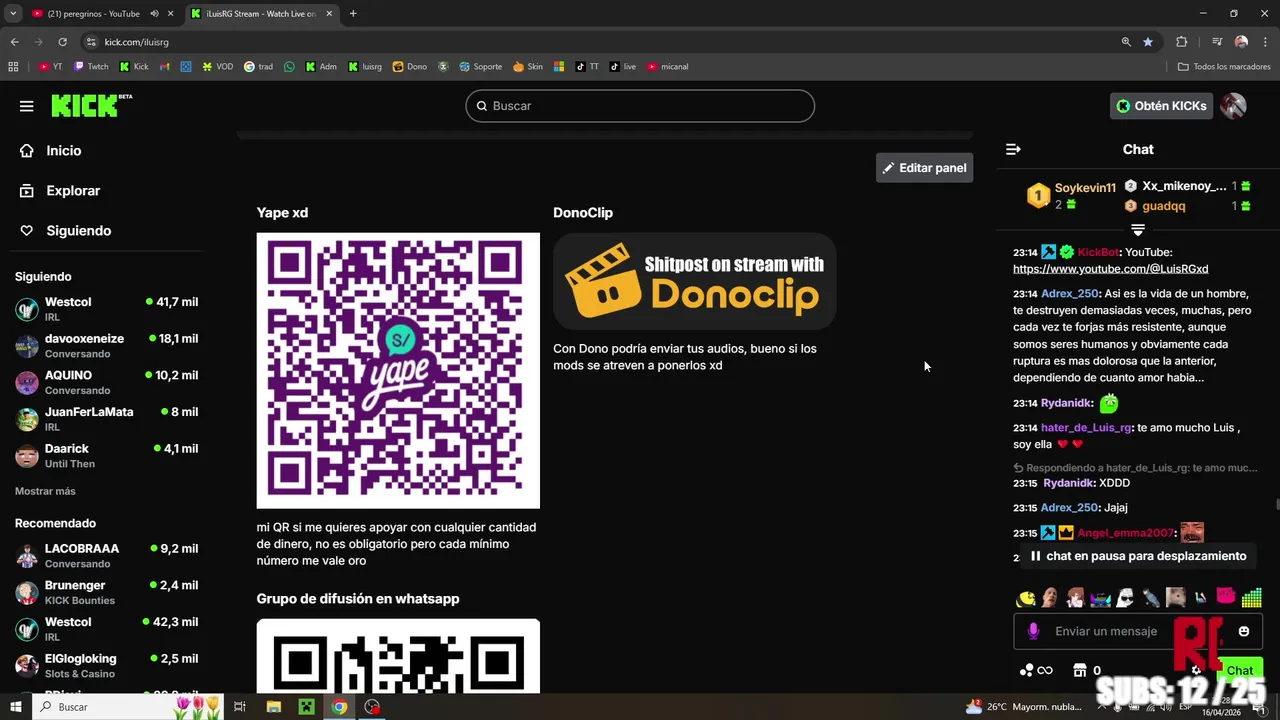Open Brunenger recommended channel
Image resolution: width=1280 pixels, height=720 pixels.
click(x=106, y=592)
